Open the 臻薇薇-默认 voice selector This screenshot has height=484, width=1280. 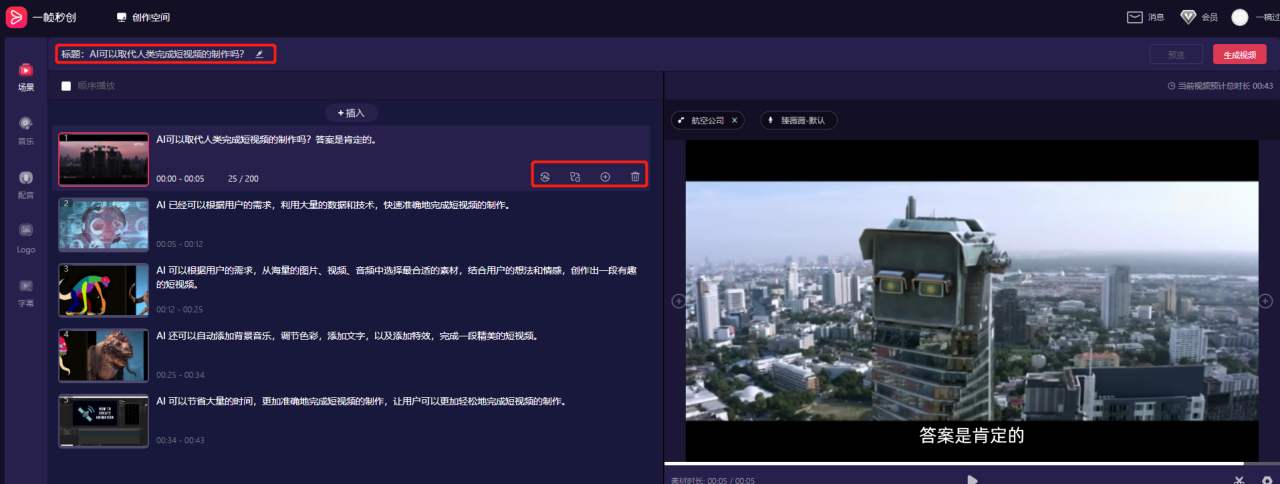(798, 120)
